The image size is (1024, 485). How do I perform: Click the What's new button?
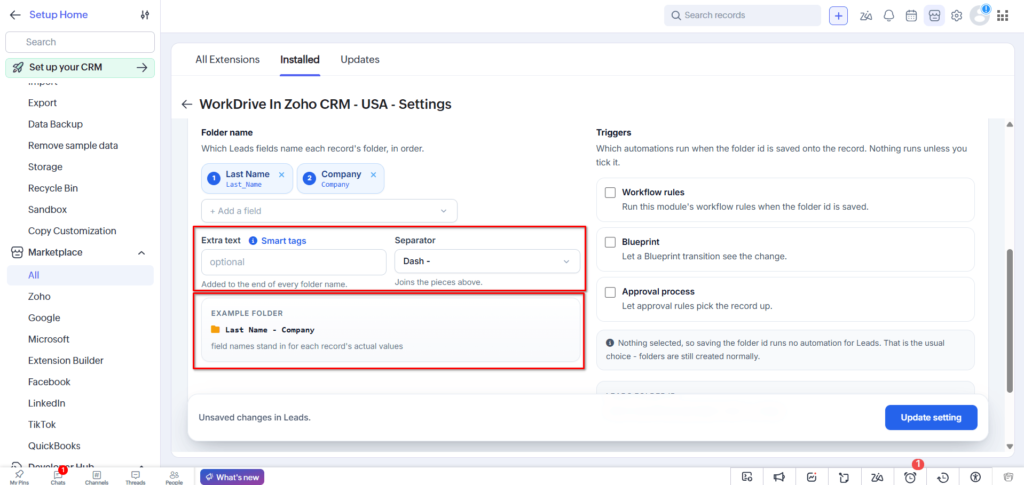coord(232,477)
